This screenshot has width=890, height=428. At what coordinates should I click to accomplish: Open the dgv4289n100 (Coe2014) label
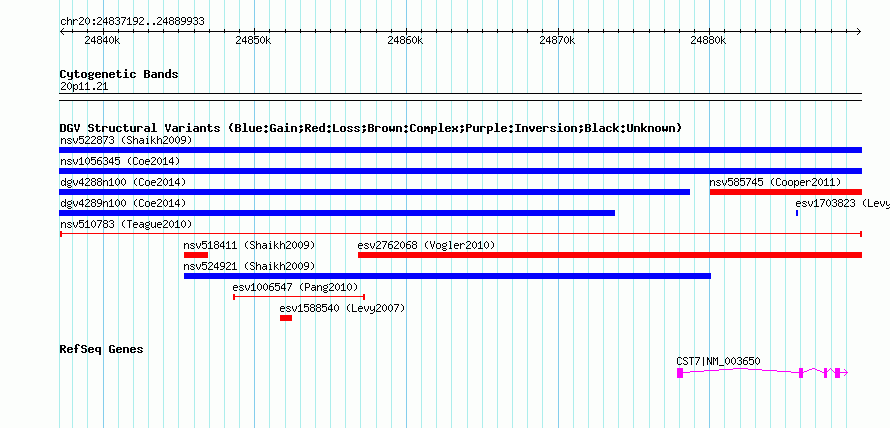click(x=123, y=203)
